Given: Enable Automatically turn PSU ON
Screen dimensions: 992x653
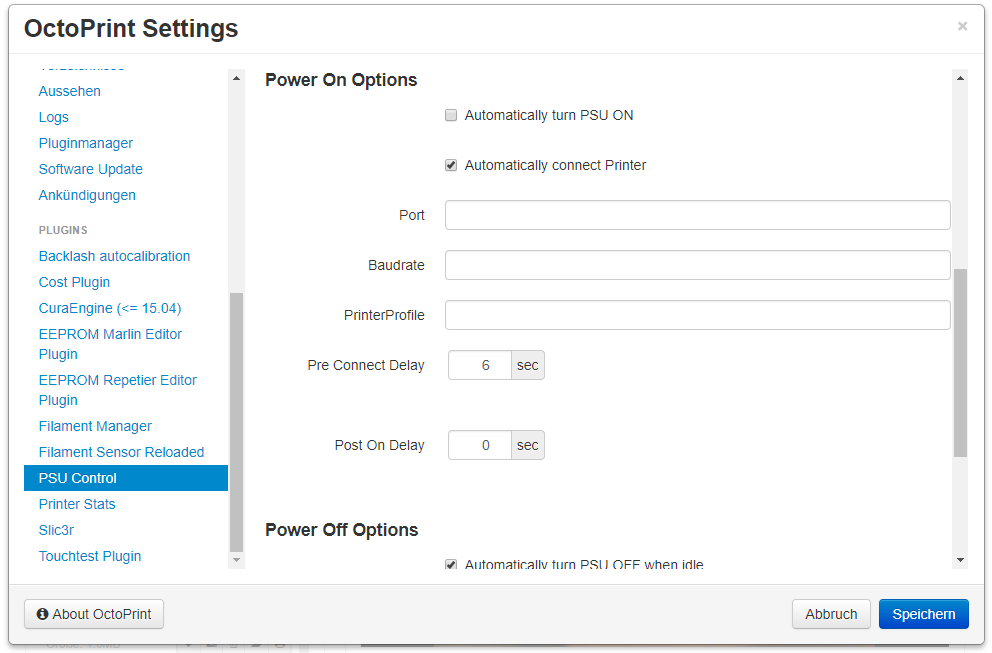Looking at the screenshot, I should (x=451, y=115).
